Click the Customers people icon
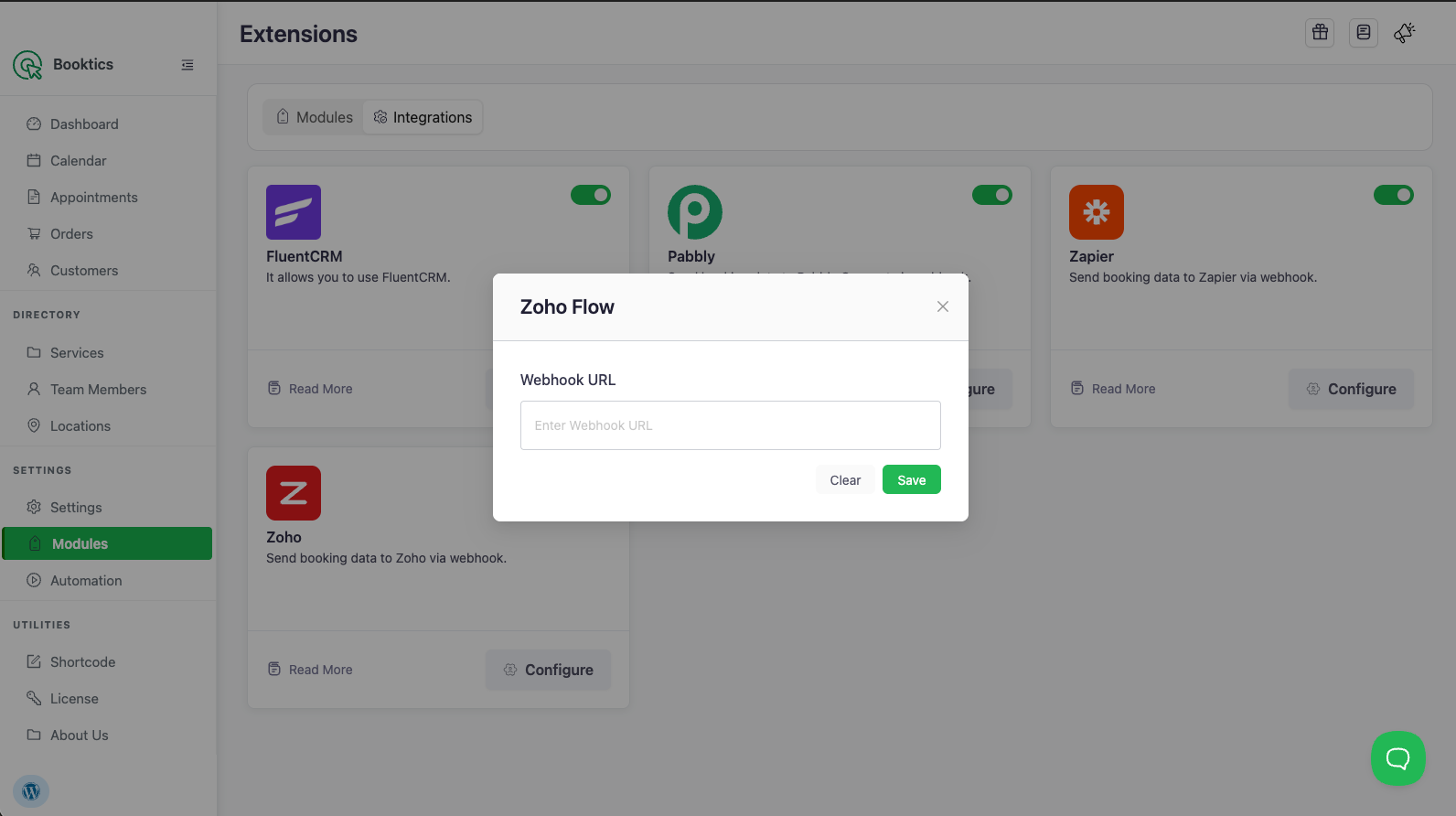This screenshot has width=1456, height=816. click(34, 271)
